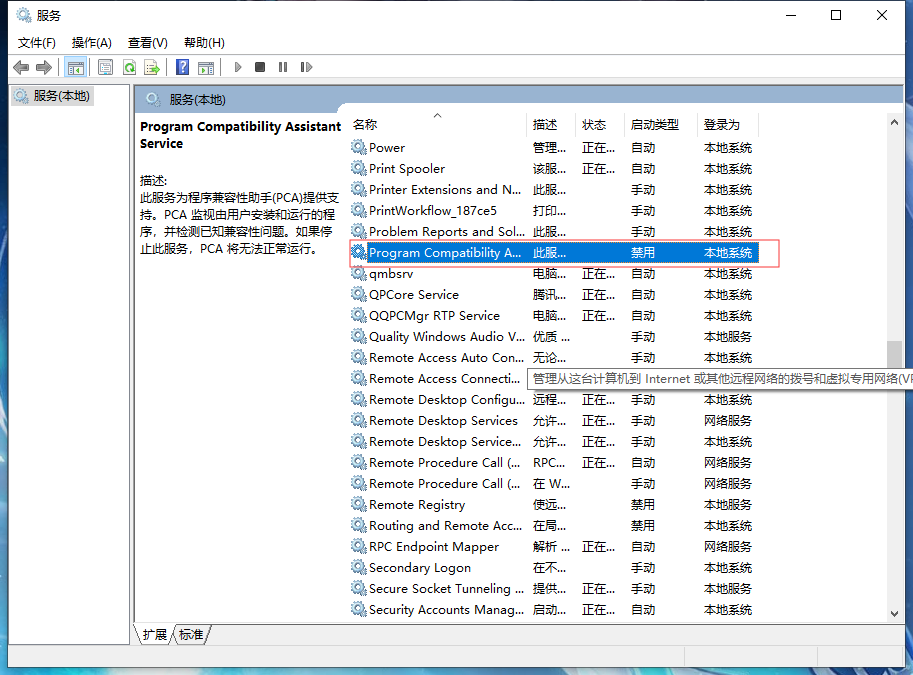The height and width of the screenshot is (675, 913).
Task: Open the 查看(V) menu
Action: coord(147,42)
